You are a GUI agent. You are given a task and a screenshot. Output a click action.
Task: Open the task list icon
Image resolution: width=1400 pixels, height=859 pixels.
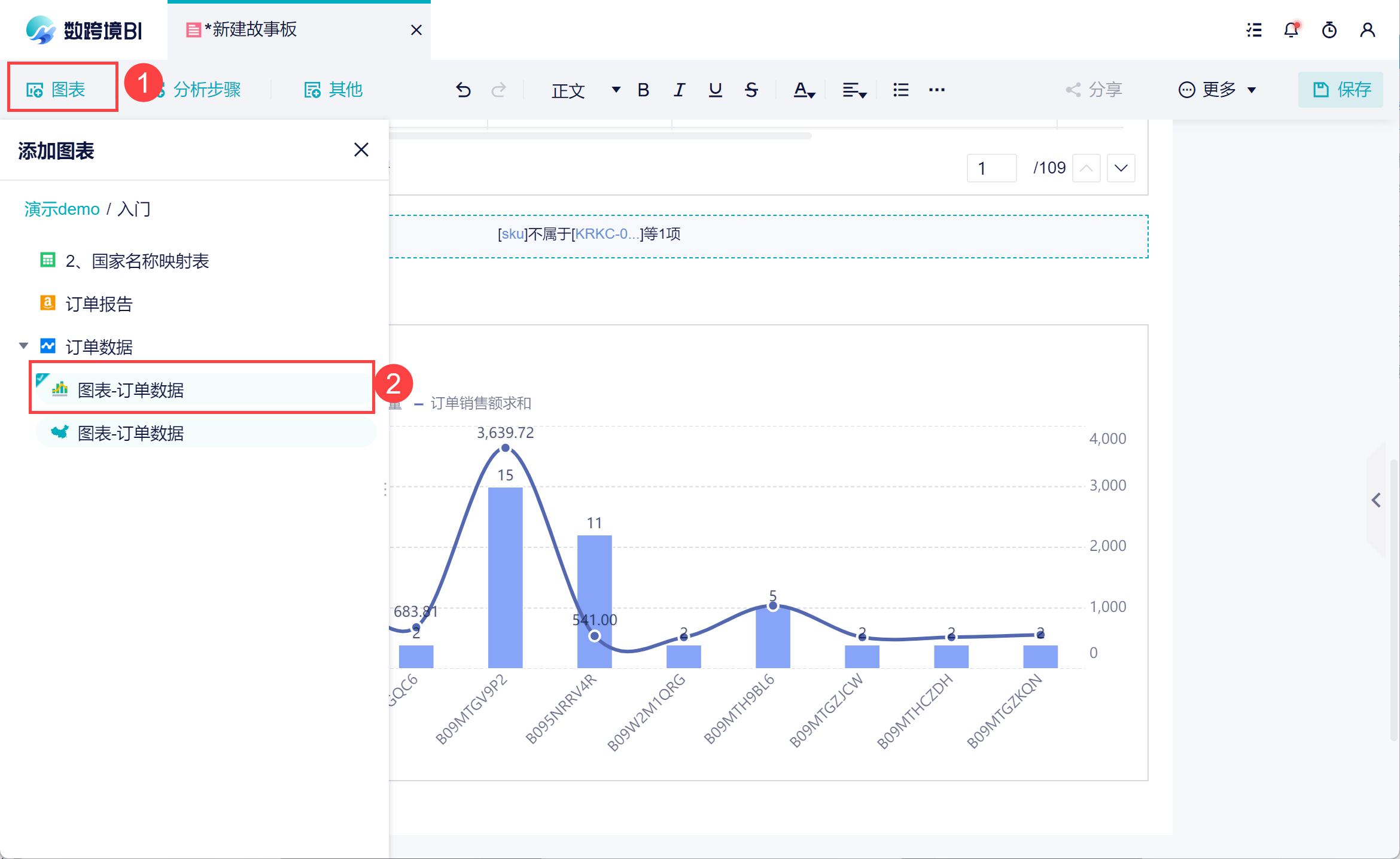click(1254, 30)
